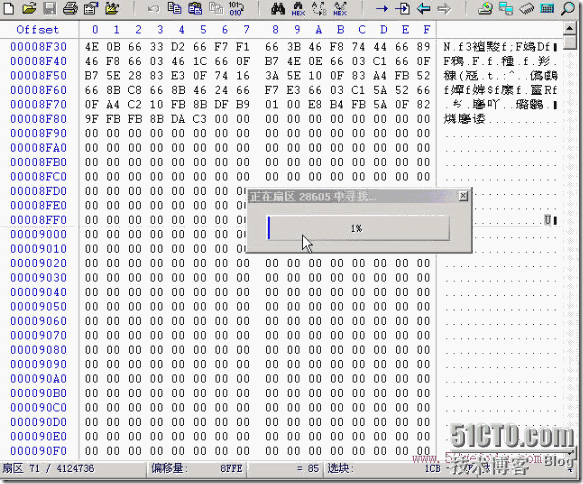The image size is (583, 484).
Task: Click the progress dialog title bar text
Action: 312,196
